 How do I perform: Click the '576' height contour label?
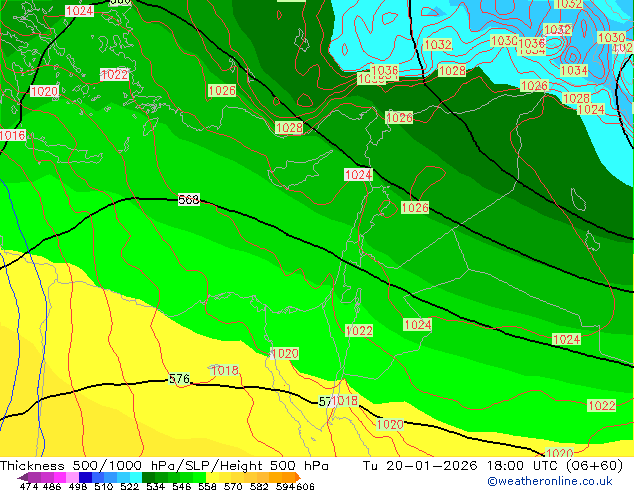pos(179,379)
